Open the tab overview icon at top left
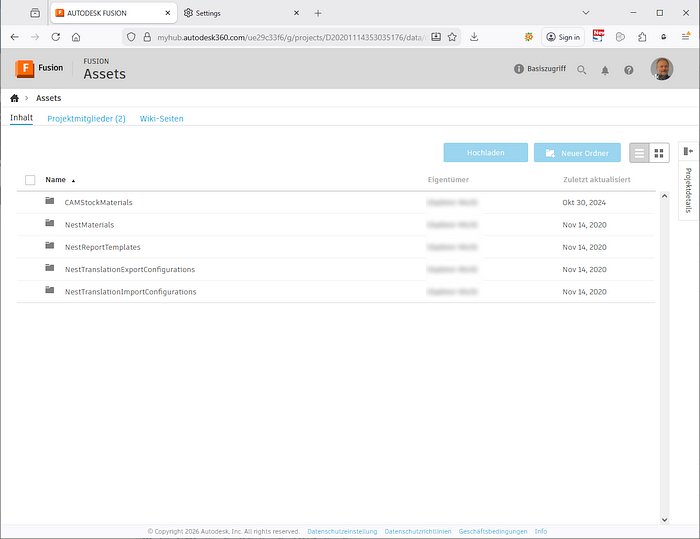Viewport: 700px width, 539px height. (35, 13)
